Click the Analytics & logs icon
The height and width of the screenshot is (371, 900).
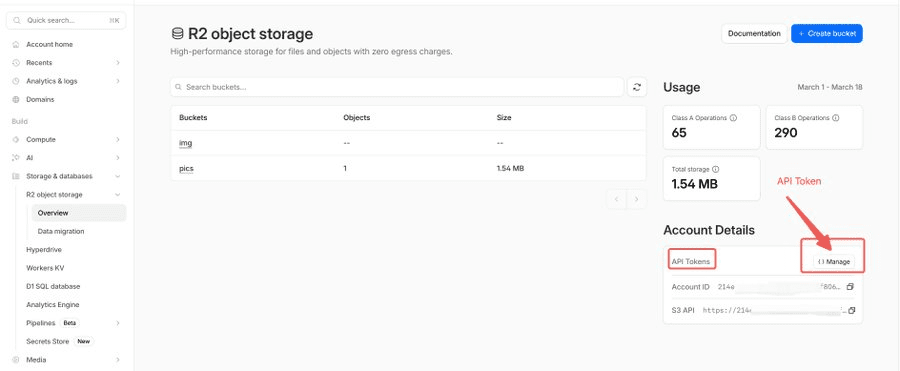[x=15, y=81]
